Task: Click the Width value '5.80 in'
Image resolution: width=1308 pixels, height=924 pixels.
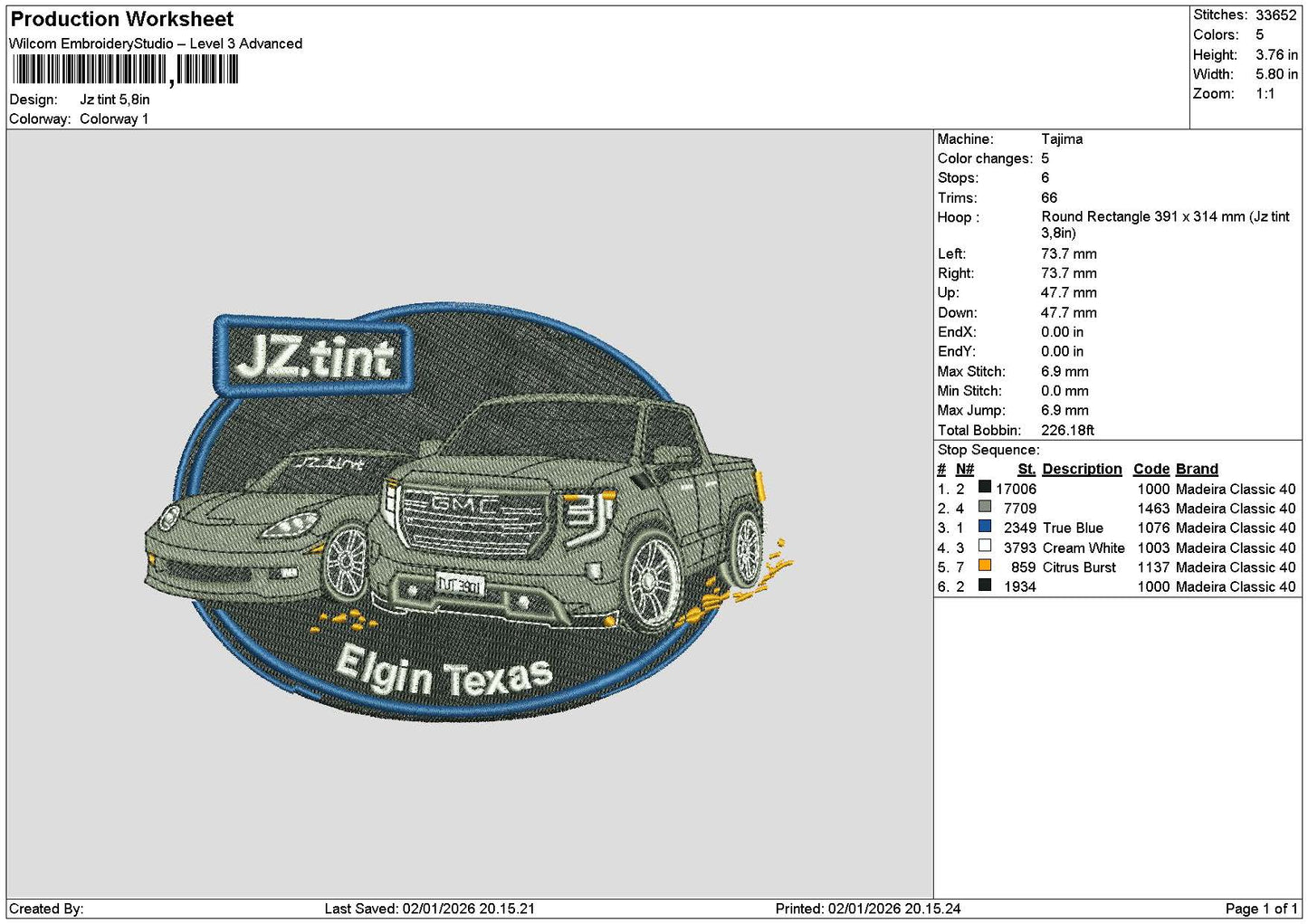Action: click(x=1276, y=74)
